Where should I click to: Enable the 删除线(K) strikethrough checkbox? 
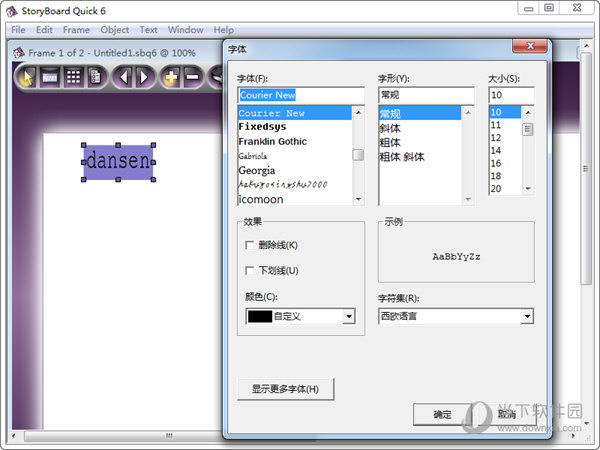tap(249, 245)
